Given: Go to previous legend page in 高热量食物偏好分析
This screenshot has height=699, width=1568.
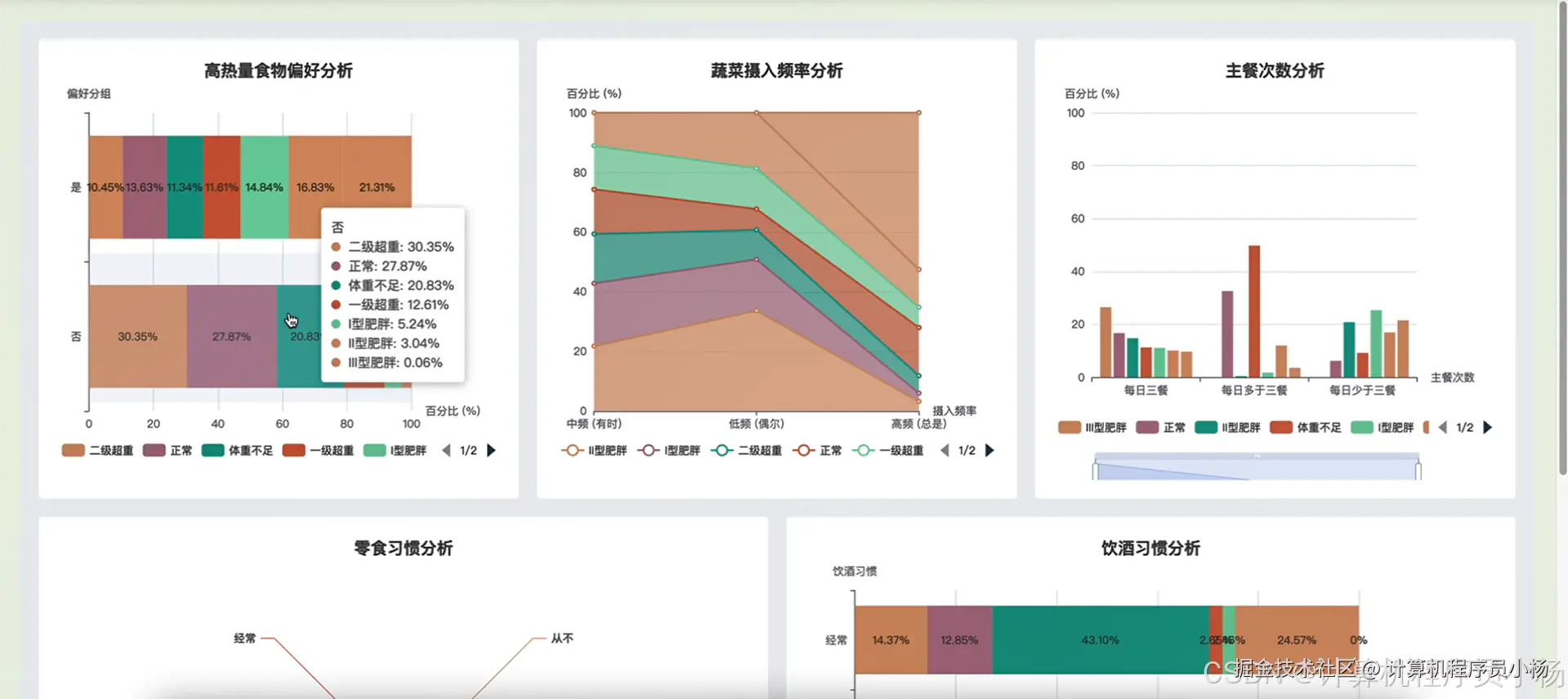Looking at the screenshot, I should [x=446, y=450].
